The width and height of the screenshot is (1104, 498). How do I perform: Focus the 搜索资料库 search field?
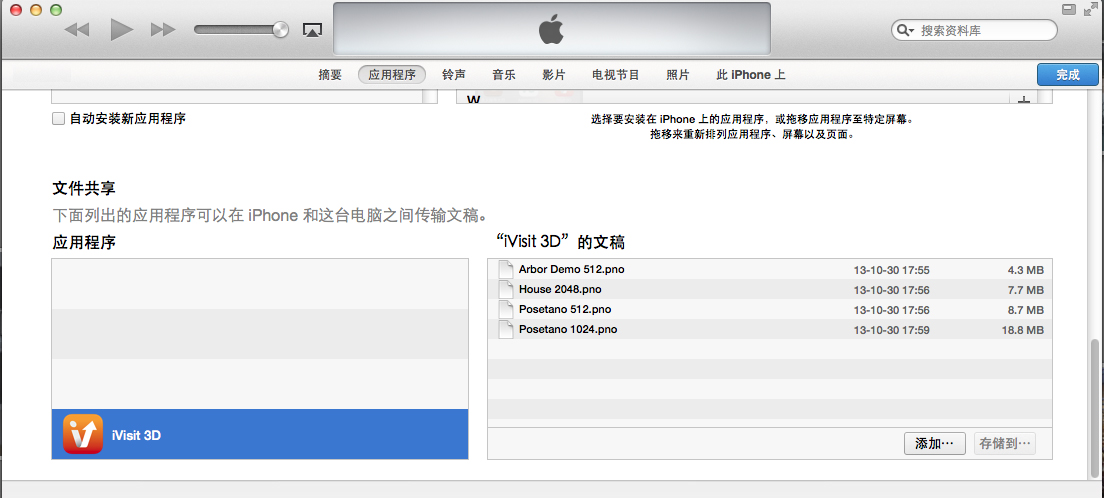(x=974, y=30)
